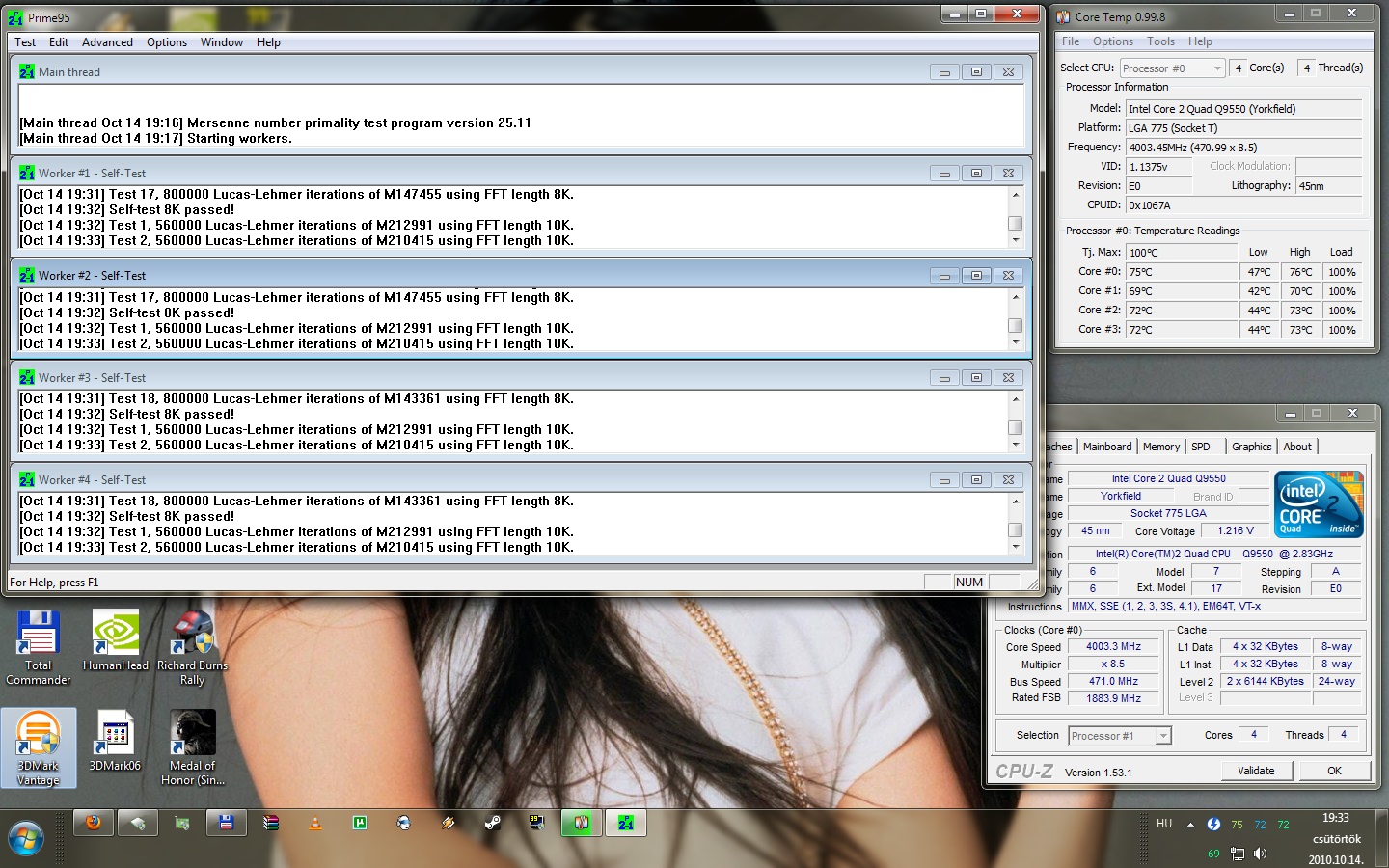The height and width of the screenshot is (868, 1389).
Task: Open Prime95 Edit menu
Action: 59,42
